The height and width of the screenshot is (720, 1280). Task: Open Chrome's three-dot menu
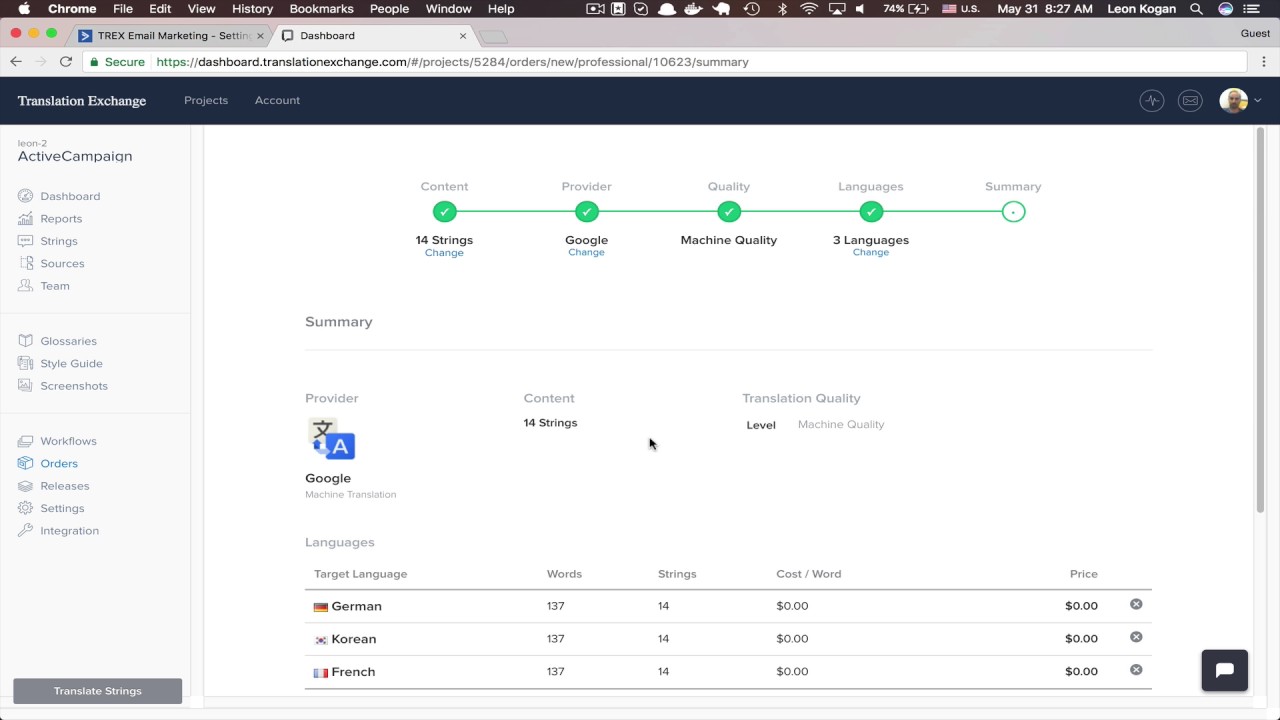point(1263,62)
